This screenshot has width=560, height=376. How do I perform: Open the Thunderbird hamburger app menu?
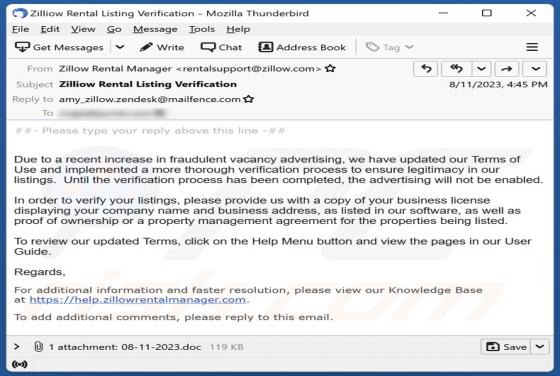click(x=532, y=47)
